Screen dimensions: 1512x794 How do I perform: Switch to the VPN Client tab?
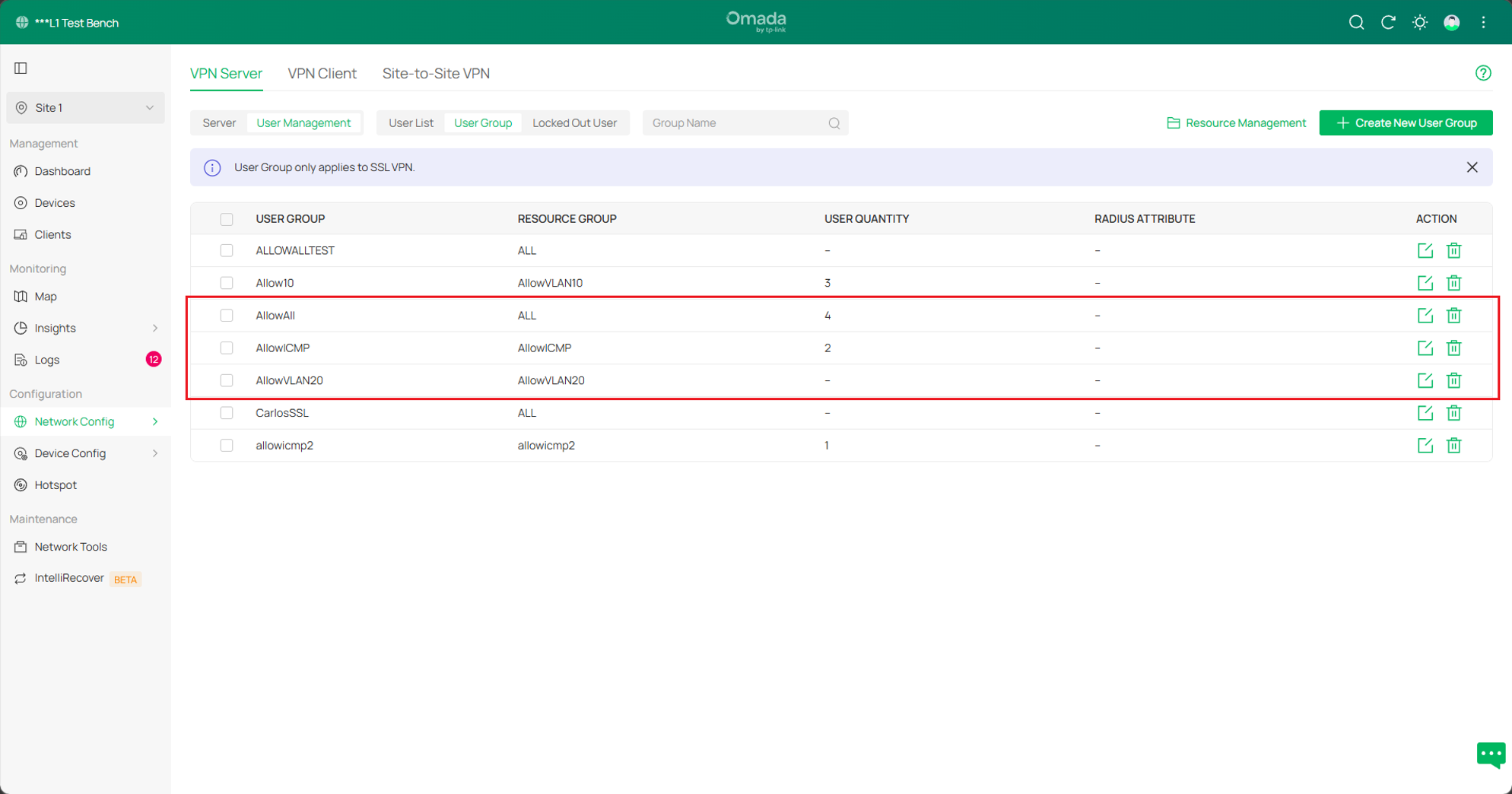click(322, 74)
